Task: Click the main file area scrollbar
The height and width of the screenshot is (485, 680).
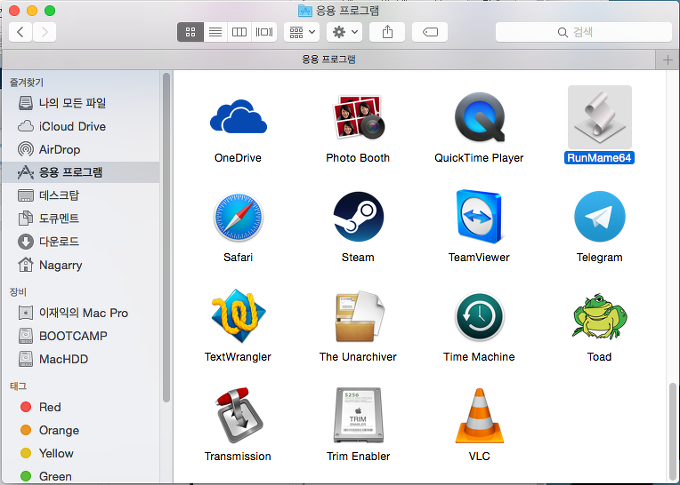Action: [673, 431]
